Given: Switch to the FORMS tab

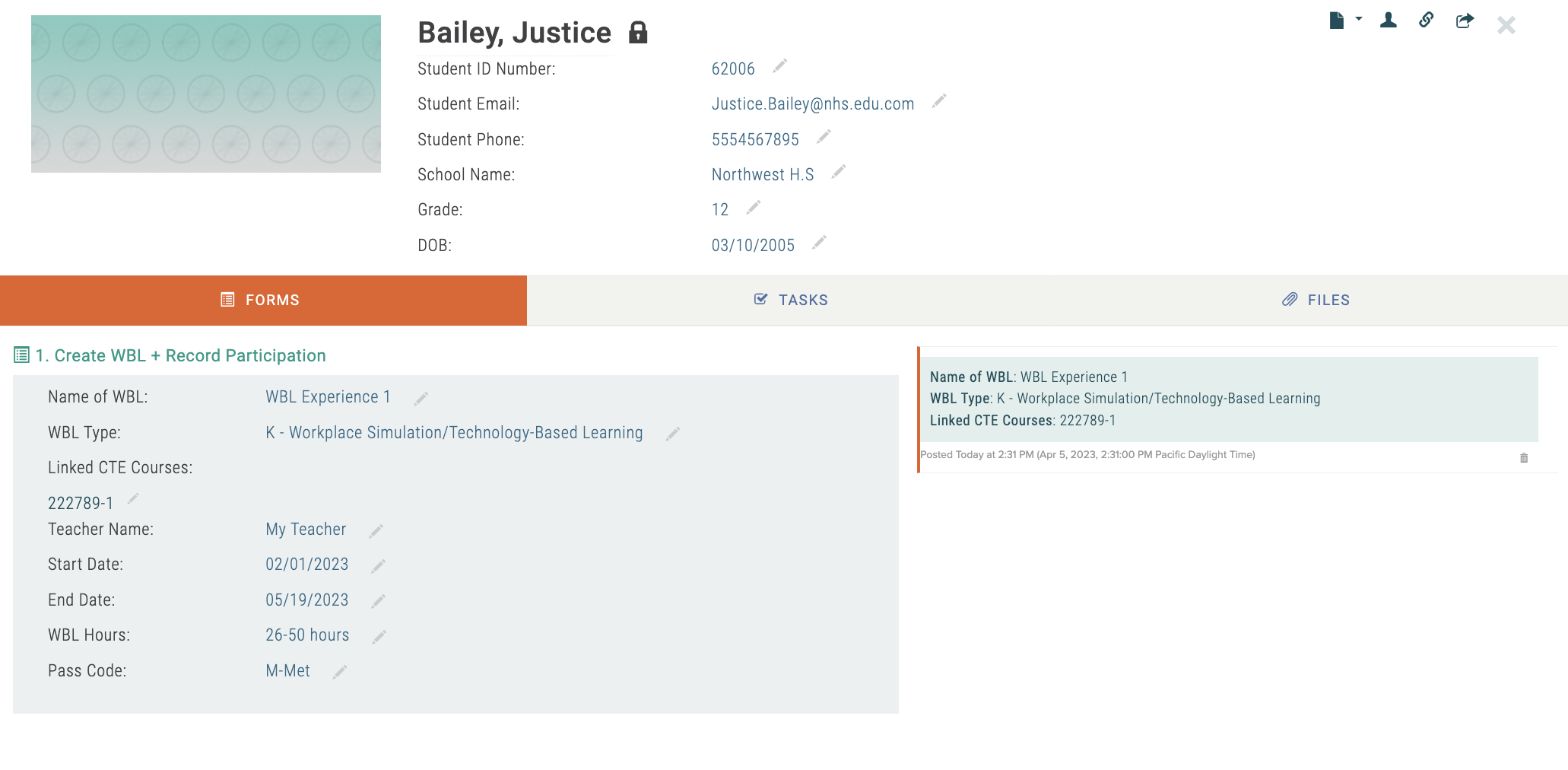Looking at the screenshot, I should coord(263,301).
